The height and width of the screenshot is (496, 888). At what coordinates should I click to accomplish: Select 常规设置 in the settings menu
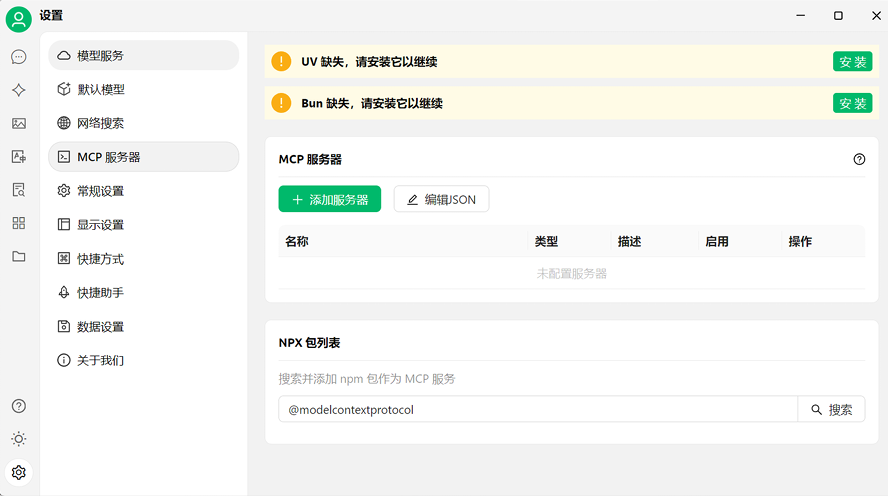pos(144,191)
